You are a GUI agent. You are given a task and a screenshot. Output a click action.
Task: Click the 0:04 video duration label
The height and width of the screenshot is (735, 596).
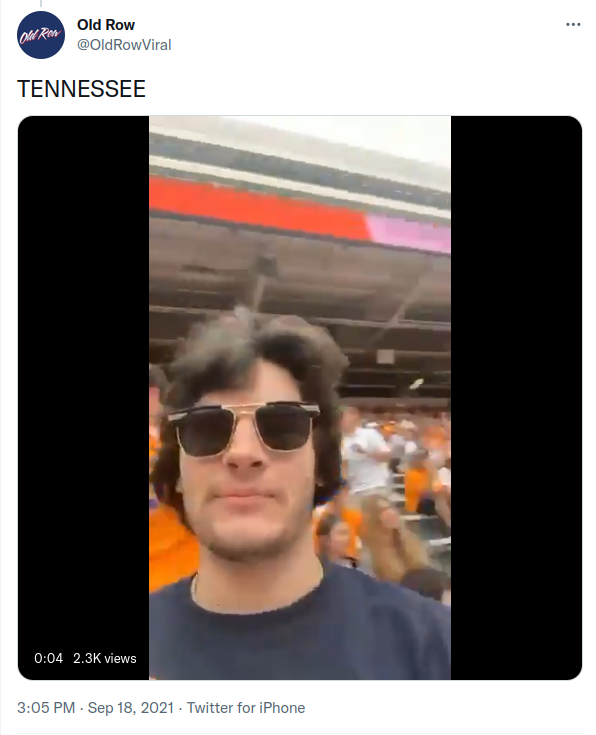[x=48, y=658]
